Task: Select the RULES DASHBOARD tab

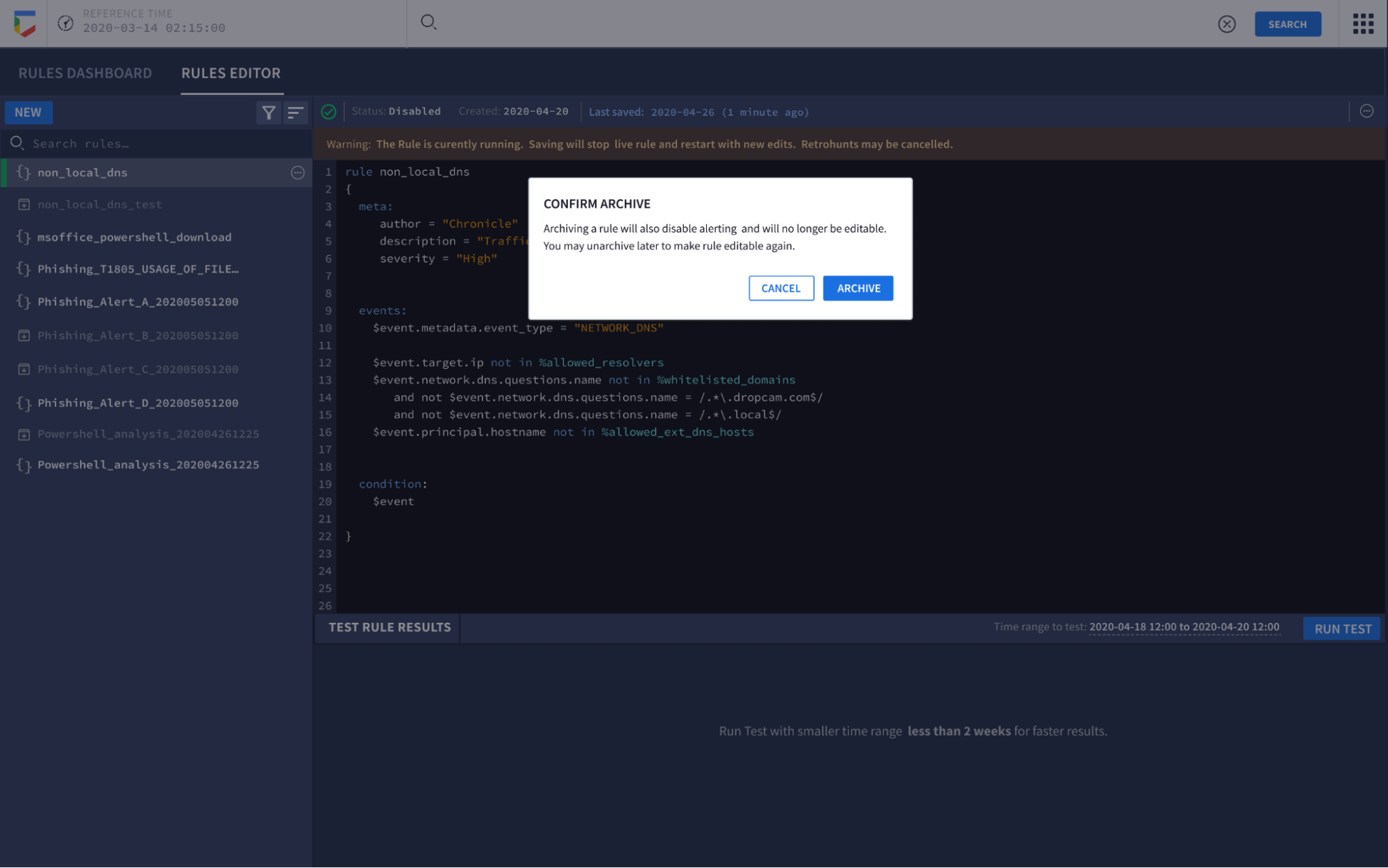Action: [x=85, y=71]
